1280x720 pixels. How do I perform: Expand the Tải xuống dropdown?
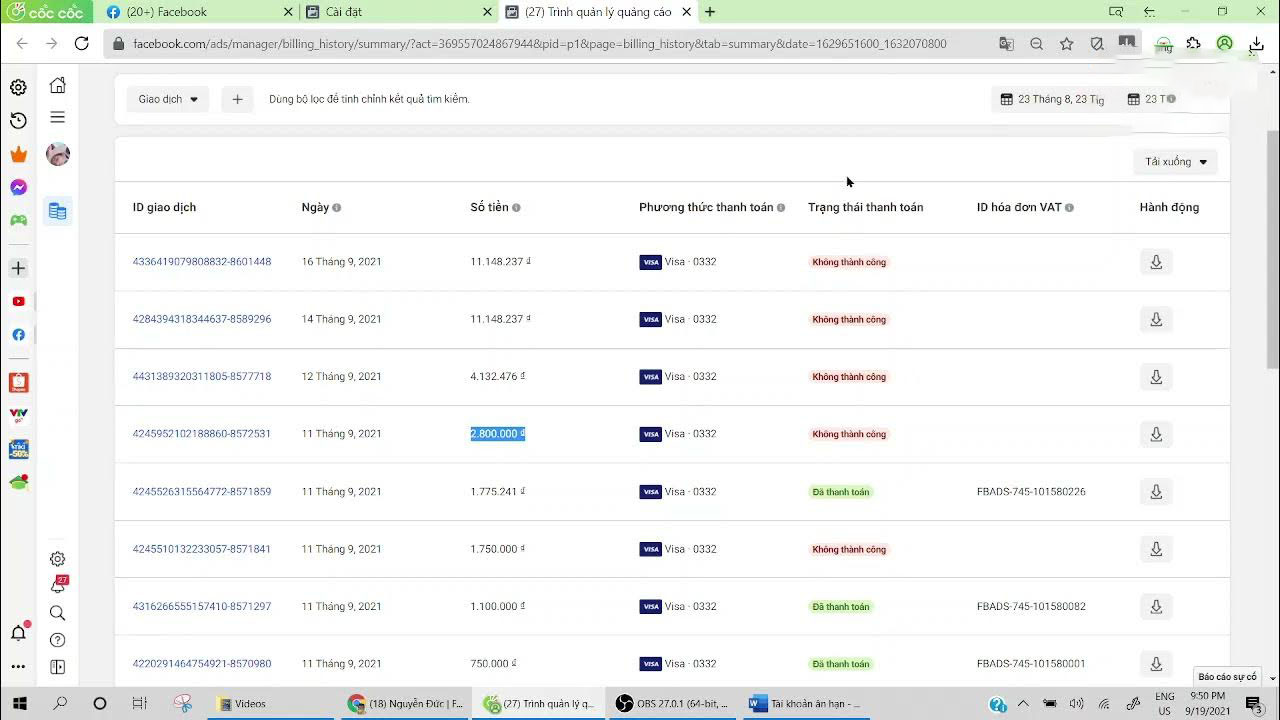1175,162
